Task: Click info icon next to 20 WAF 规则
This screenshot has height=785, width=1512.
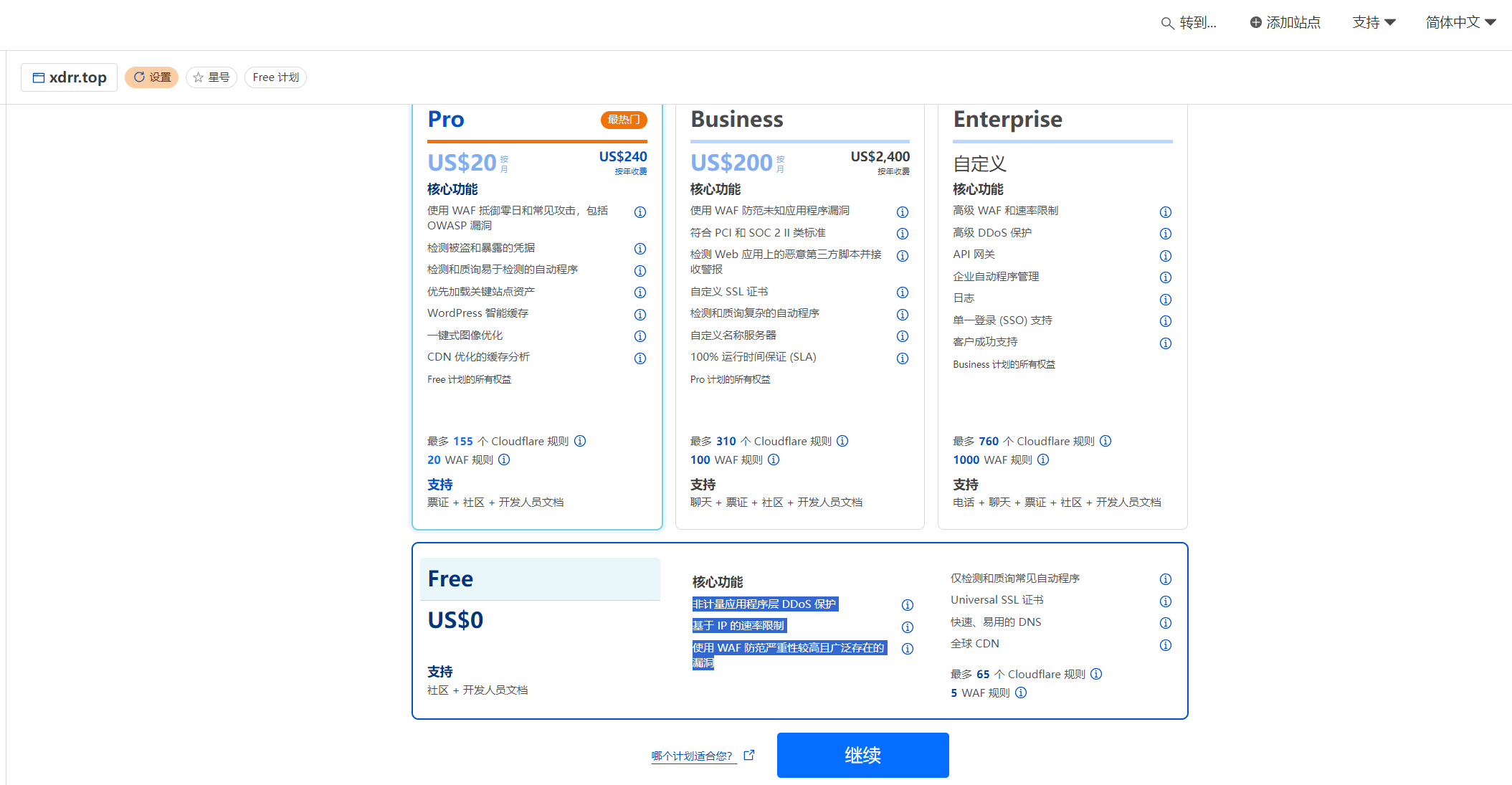Action: click(x=504, y=460)
